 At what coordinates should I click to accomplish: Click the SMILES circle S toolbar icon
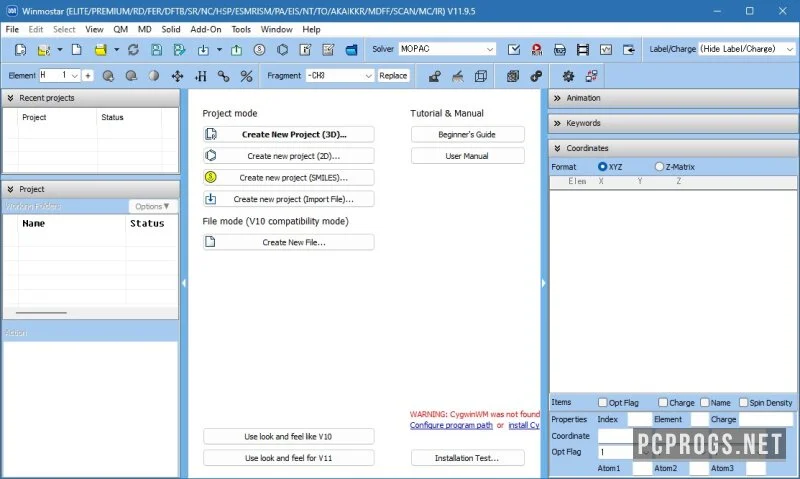coord(259,49)
